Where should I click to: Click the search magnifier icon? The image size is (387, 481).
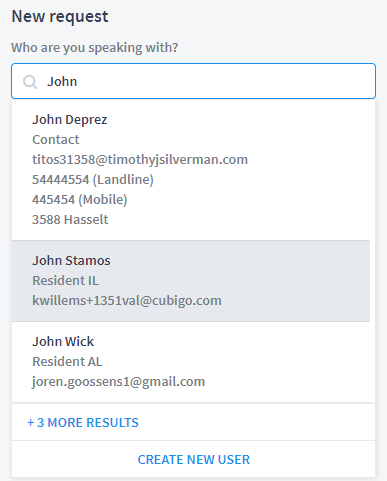point(30,82)
